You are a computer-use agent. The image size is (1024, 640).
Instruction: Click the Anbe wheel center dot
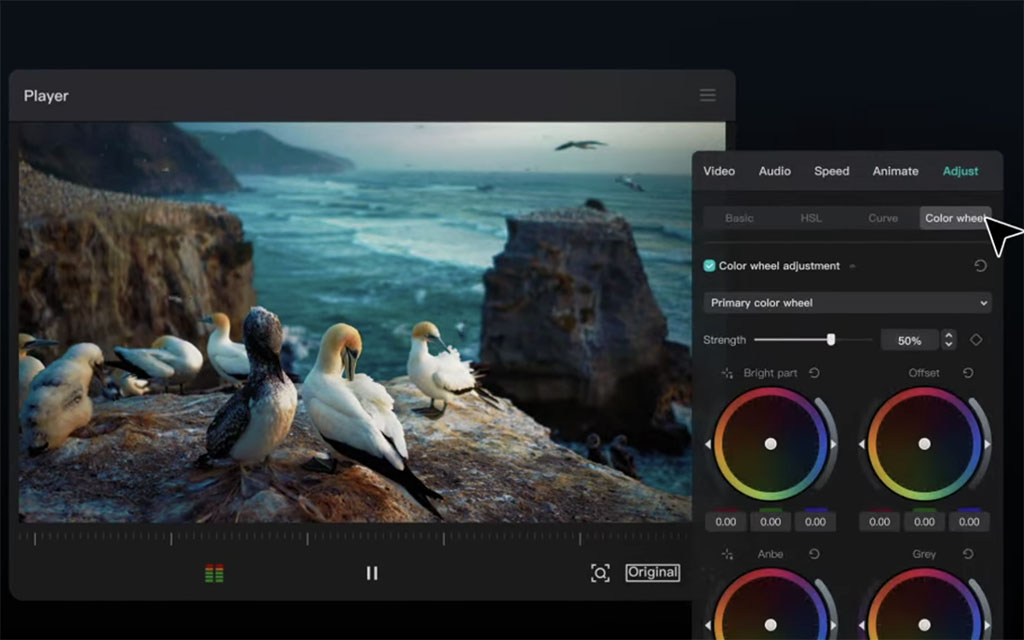771,625
